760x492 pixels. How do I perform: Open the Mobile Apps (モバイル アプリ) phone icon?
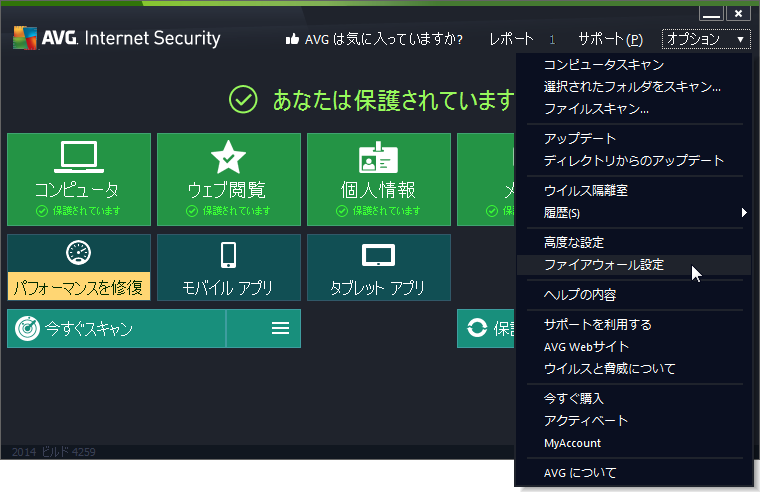(x=228, y=255)
